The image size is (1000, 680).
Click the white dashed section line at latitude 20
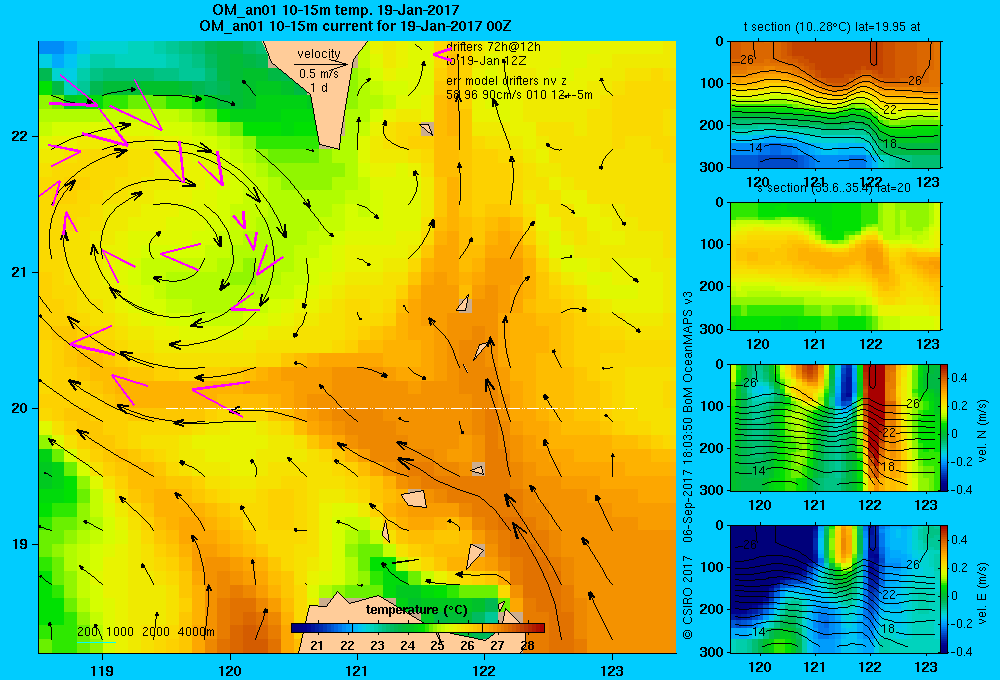401,408
